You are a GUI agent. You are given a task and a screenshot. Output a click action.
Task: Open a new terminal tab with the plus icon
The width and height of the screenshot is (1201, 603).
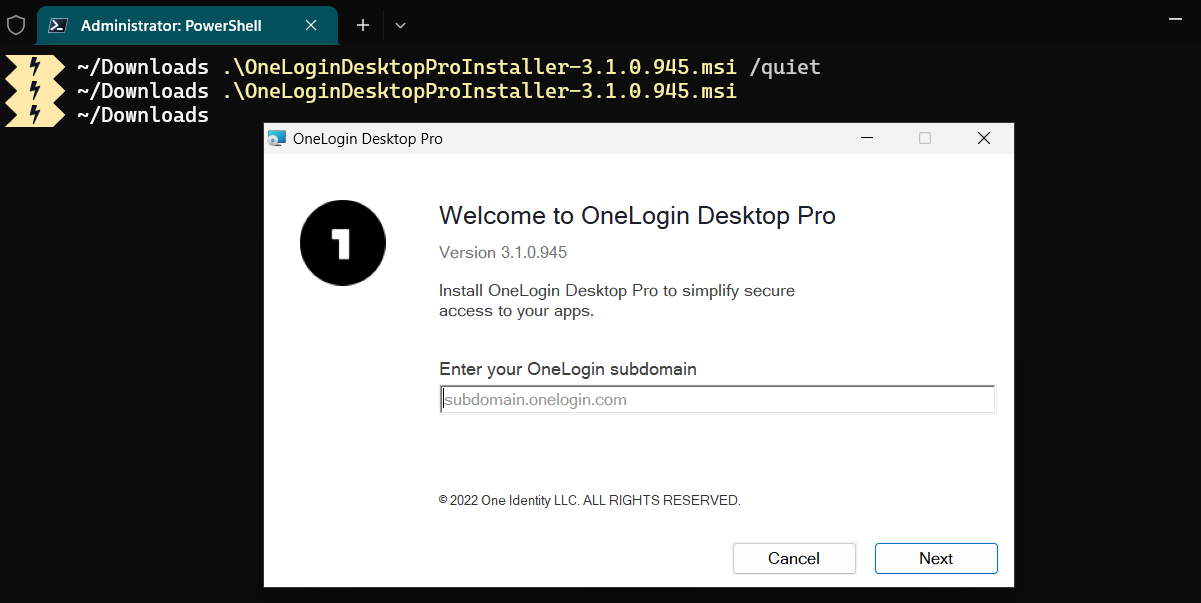[362, 24]
